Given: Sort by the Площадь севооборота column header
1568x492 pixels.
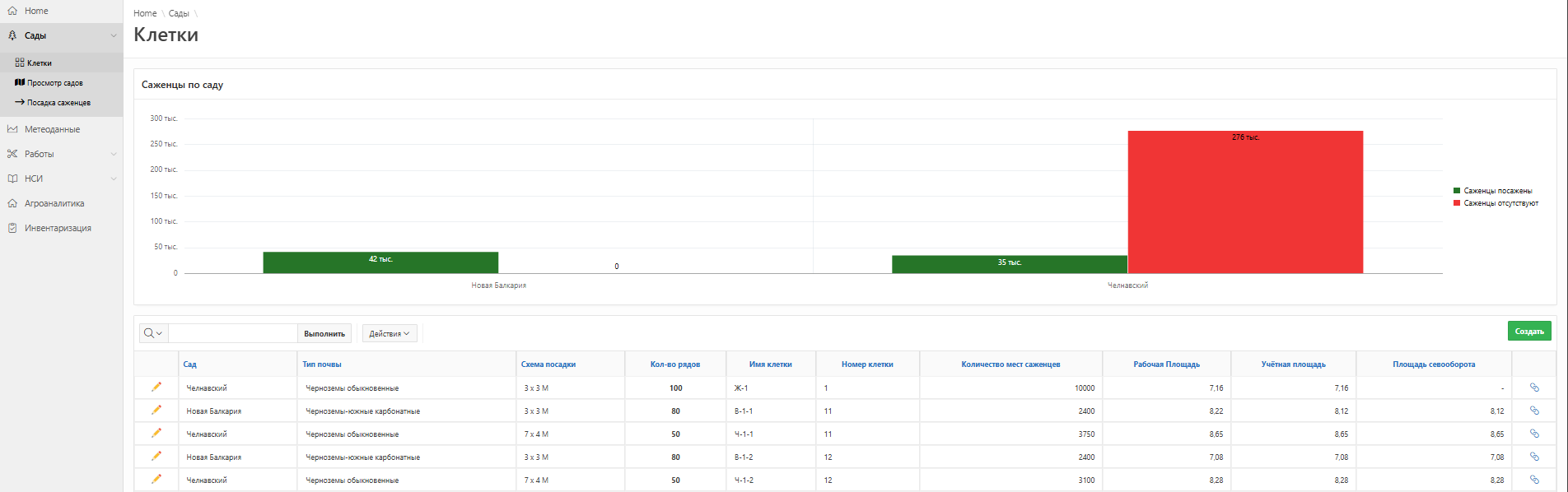Looking at the screenshot, I should pos(1434,364).
